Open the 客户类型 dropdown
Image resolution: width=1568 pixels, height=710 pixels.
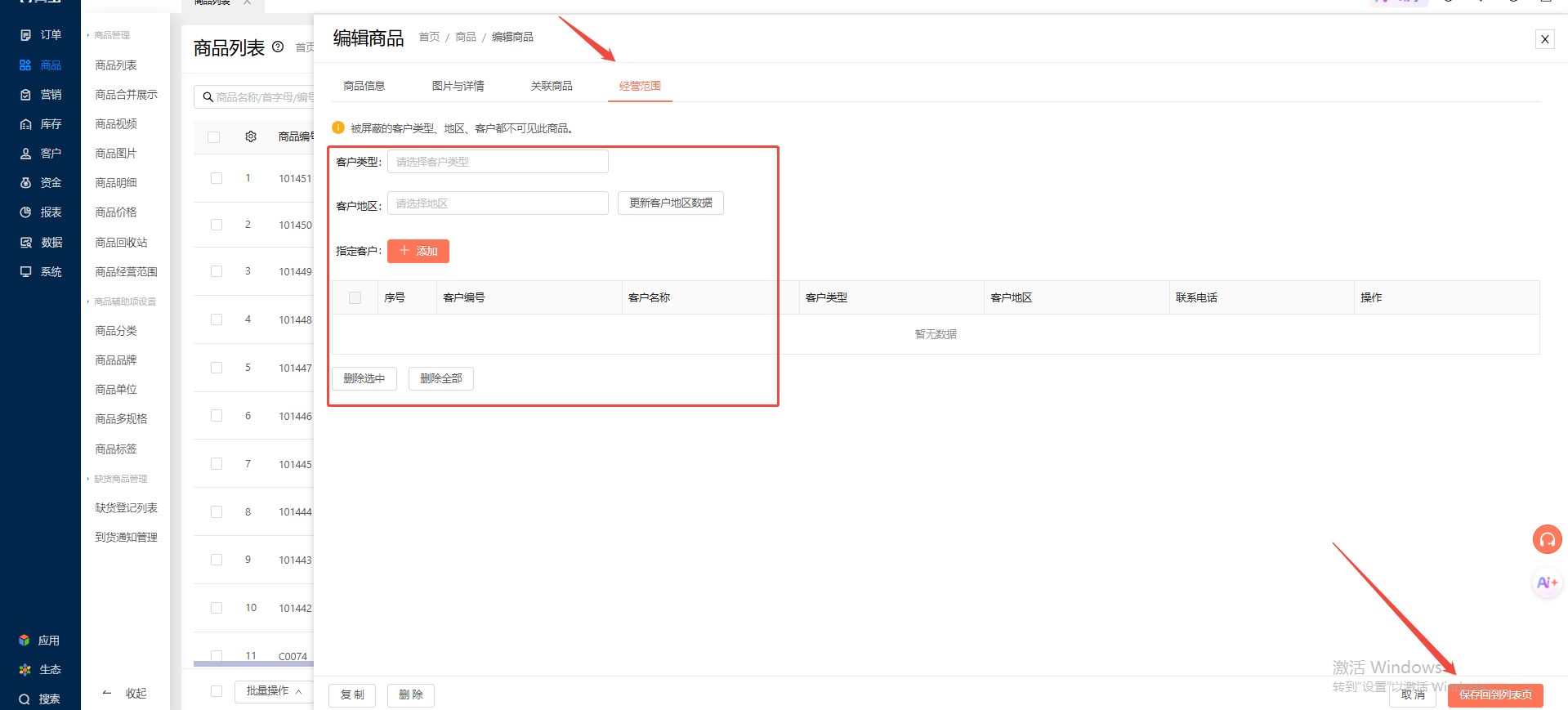click(x=498, y=162)
